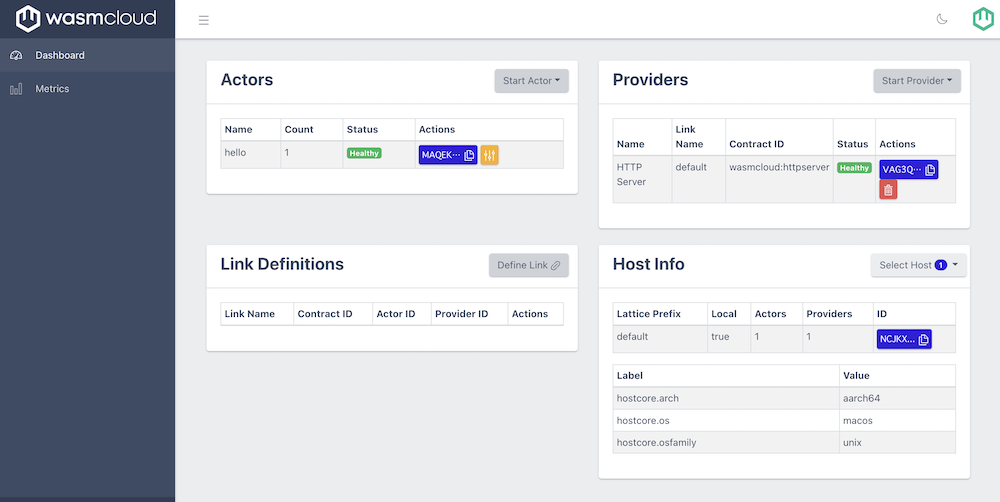
Task: Click the aarch64 value cell
Action: coord(897,398)
